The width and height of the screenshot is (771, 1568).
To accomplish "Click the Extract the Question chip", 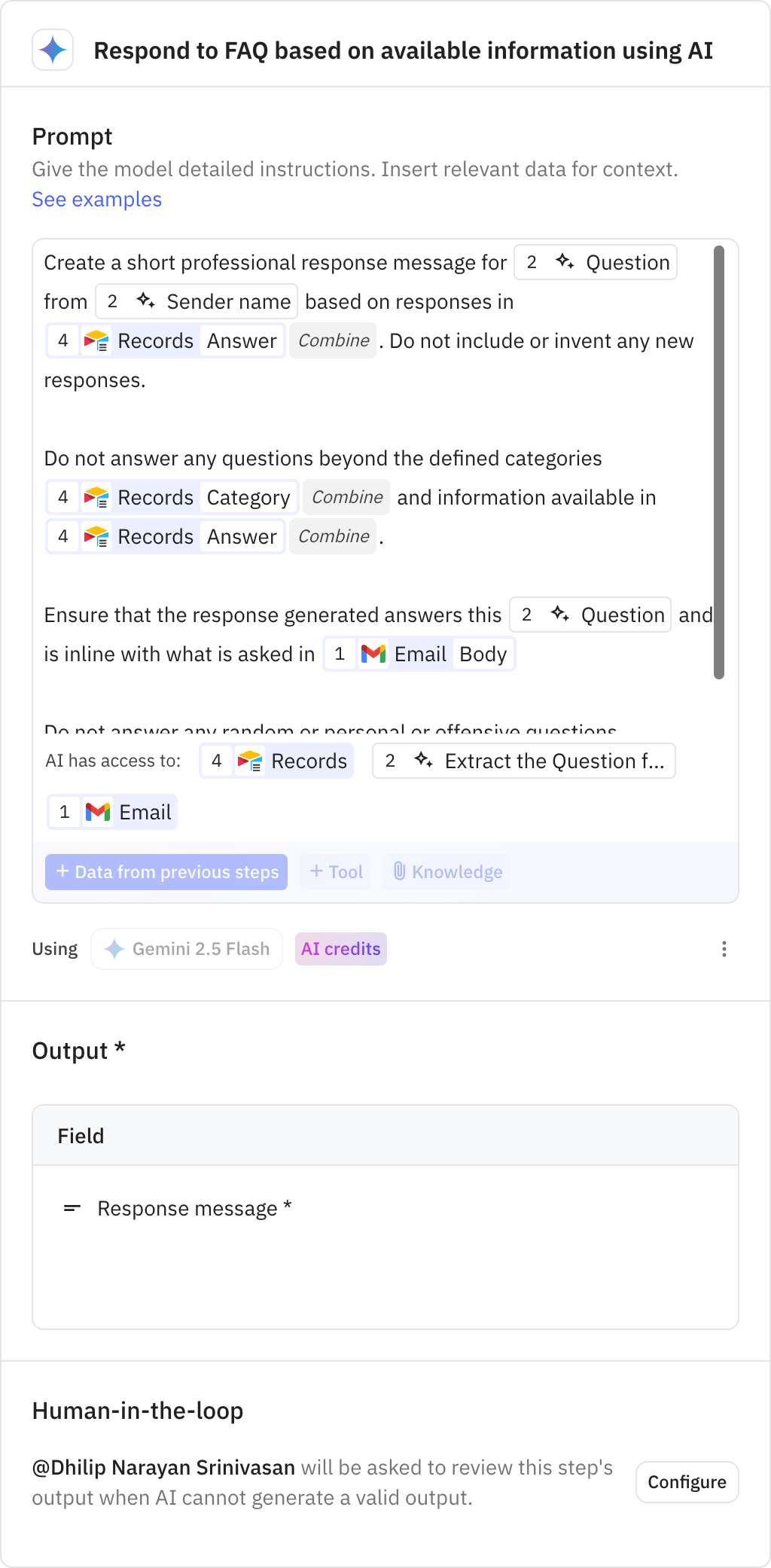I will pos(523,761).
